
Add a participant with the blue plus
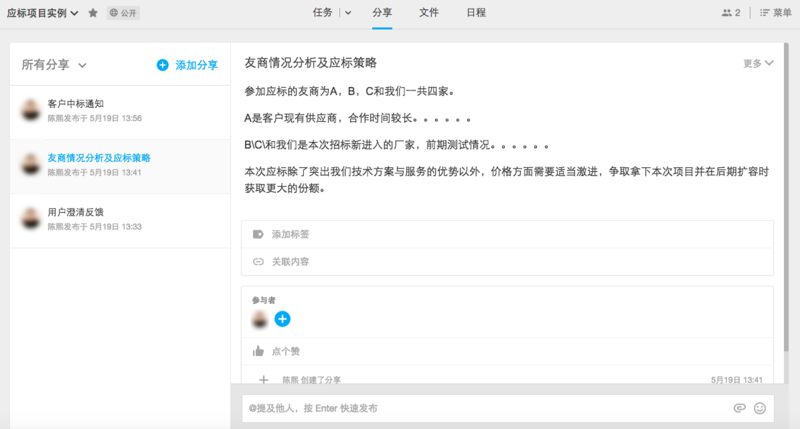(x=282, y=319)
